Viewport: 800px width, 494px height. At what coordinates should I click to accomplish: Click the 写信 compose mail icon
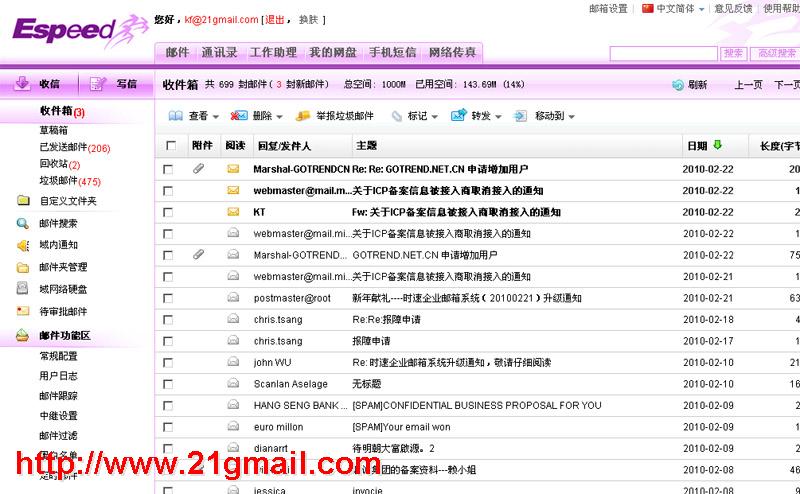98,84
